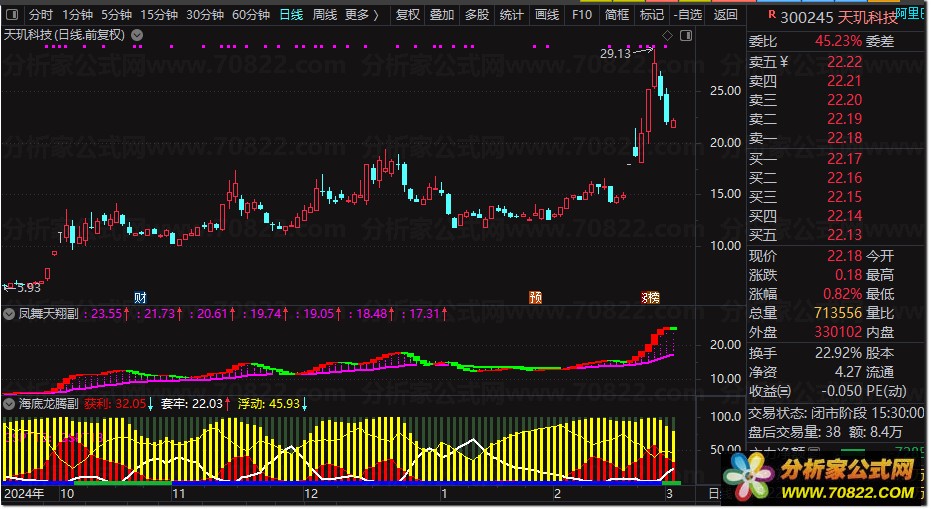Open the 多股 multi-stock view

[x=477, y=14]
